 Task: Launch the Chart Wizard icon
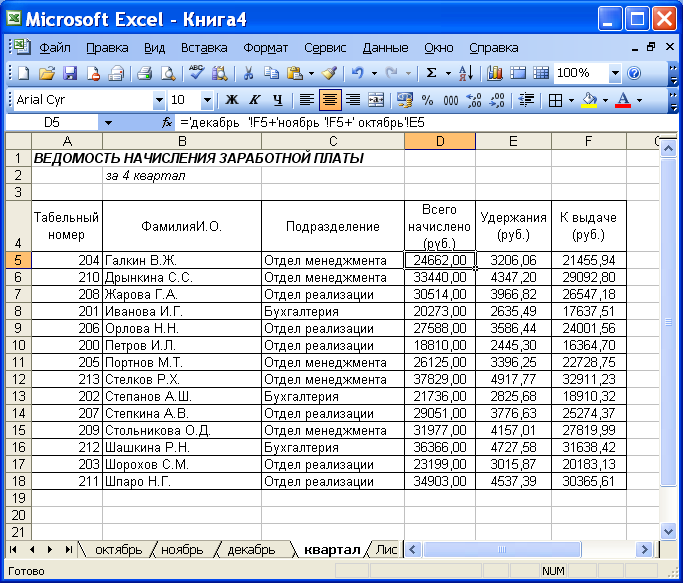(494, 73)
